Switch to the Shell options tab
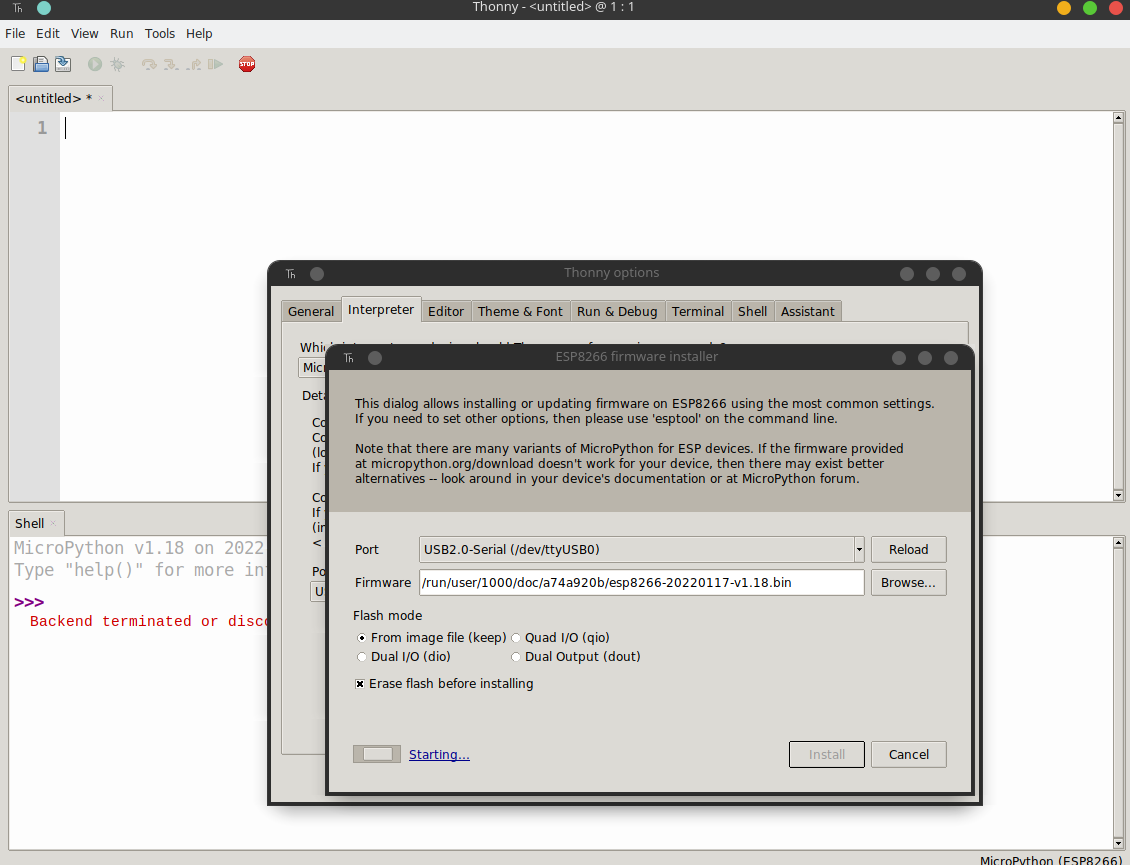This screenshot has height=865, width=1130. pos(752,311)
